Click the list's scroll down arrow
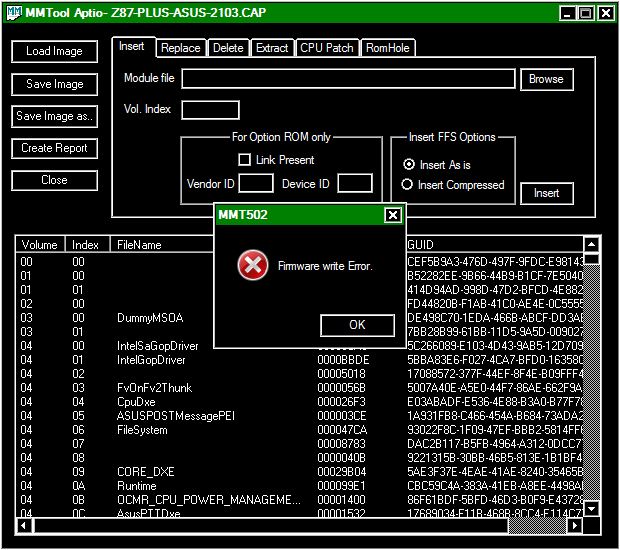The width and height of the screenshot is (620, 550). coord(591,508)
